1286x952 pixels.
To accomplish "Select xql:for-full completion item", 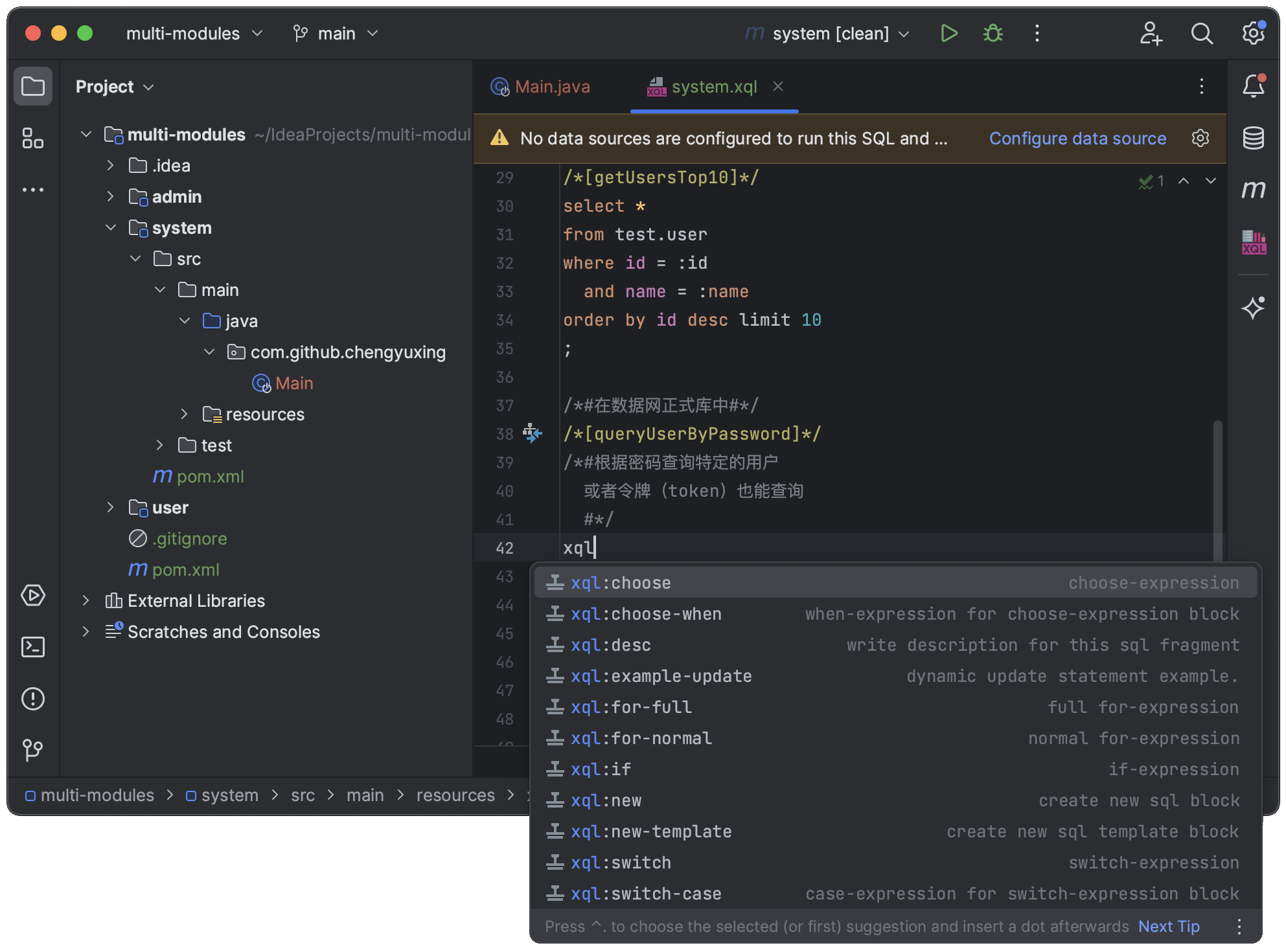I will 895,707.
